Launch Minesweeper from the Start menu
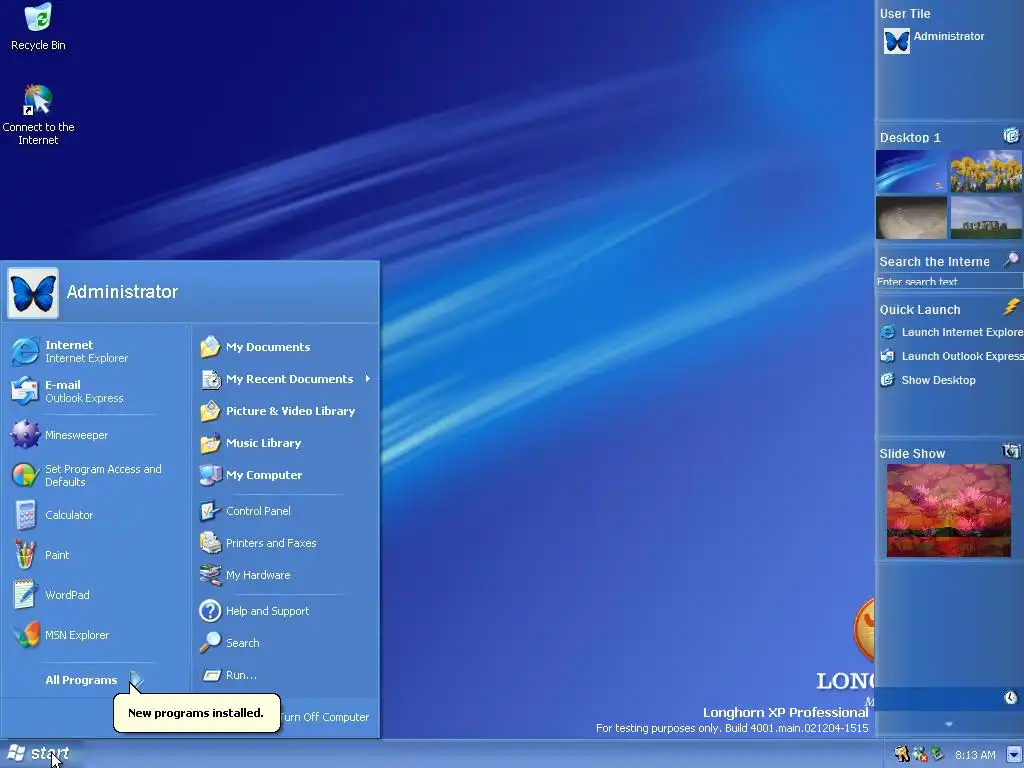The width and height of the screenshot is (1024, 768). pos(60,435)
